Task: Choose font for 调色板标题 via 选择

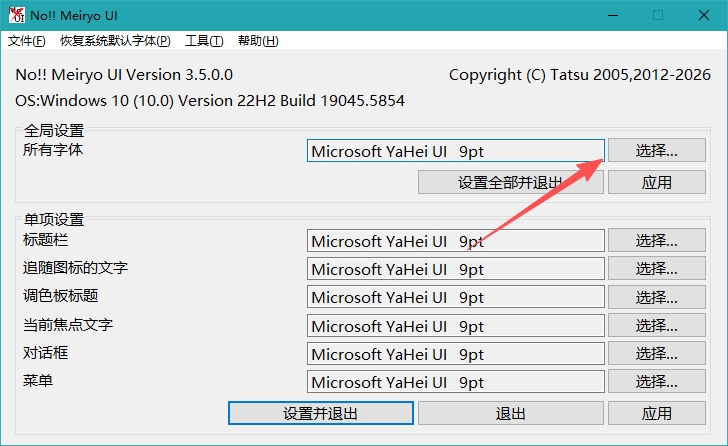Action: click(x=656, y=297)
